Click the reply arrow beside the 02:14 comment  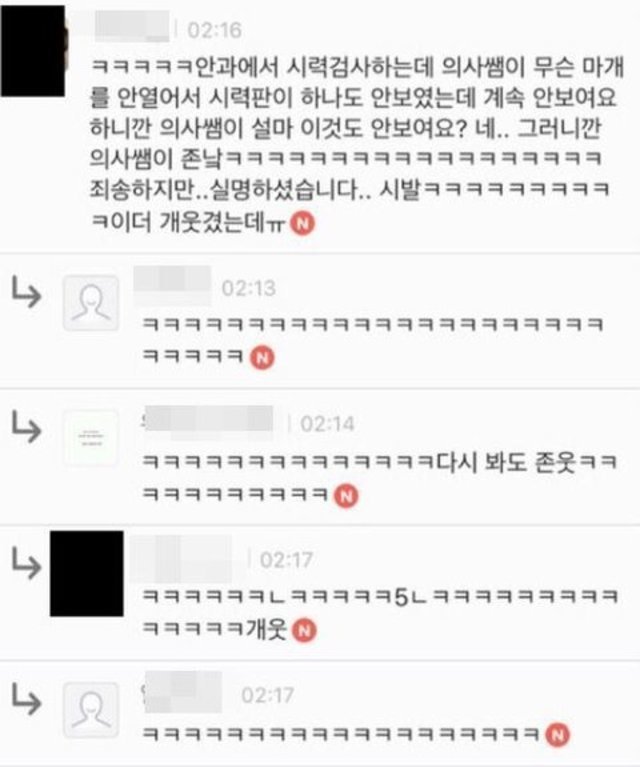point(26,427)
